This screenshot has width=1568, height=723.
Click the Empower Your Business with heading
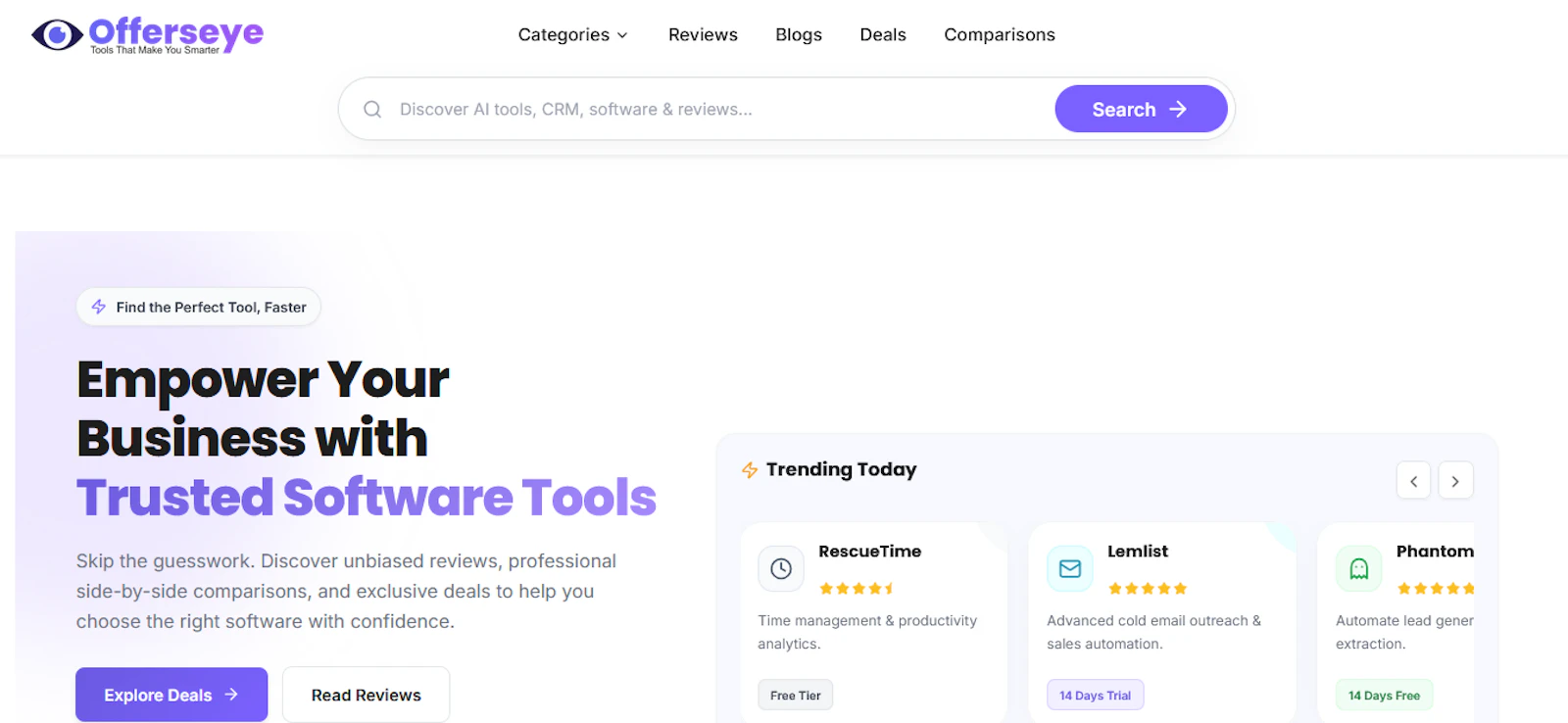tap(263, 408)
